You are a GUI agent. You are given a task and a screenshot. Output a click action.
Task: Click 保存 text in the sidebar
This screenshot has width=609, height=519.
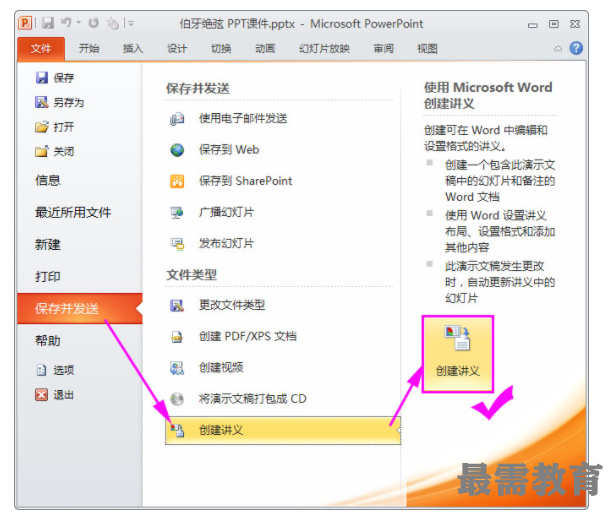(x=64, y=78)
